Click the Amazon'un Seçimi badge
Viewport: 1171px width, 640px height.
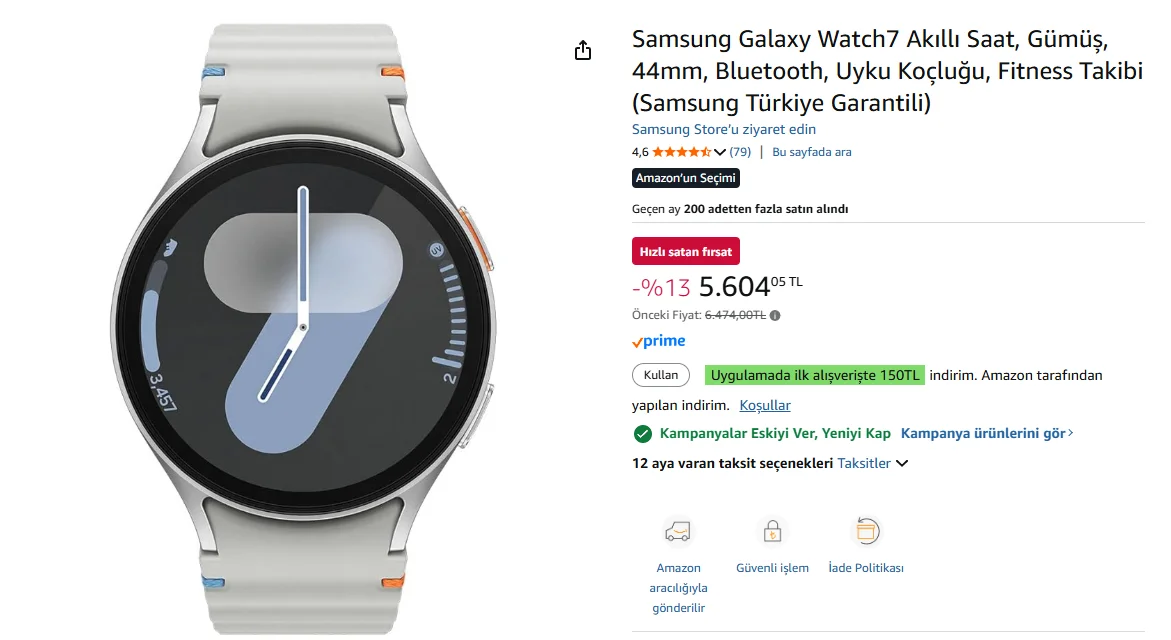686,178
